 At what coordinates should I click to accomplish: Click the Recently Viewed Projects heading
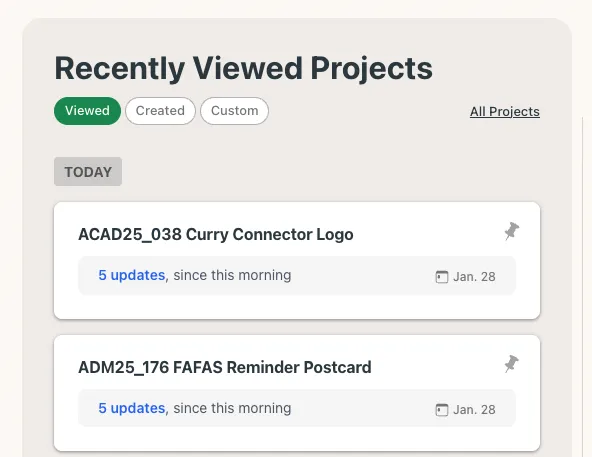click(x=244, y=69)
